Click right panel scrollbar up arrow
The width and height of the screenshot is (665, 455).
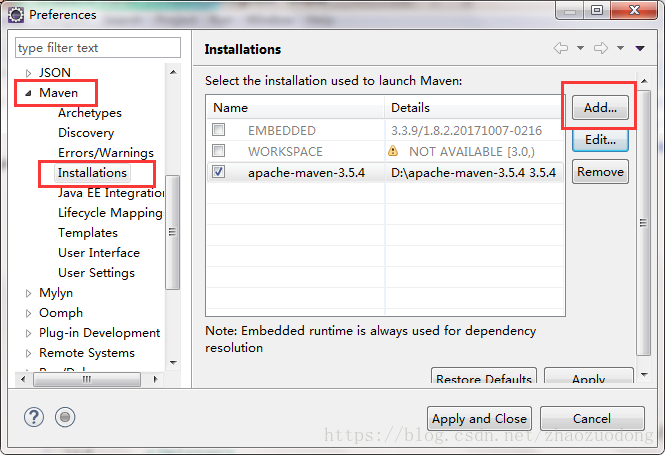click(644, 81)
